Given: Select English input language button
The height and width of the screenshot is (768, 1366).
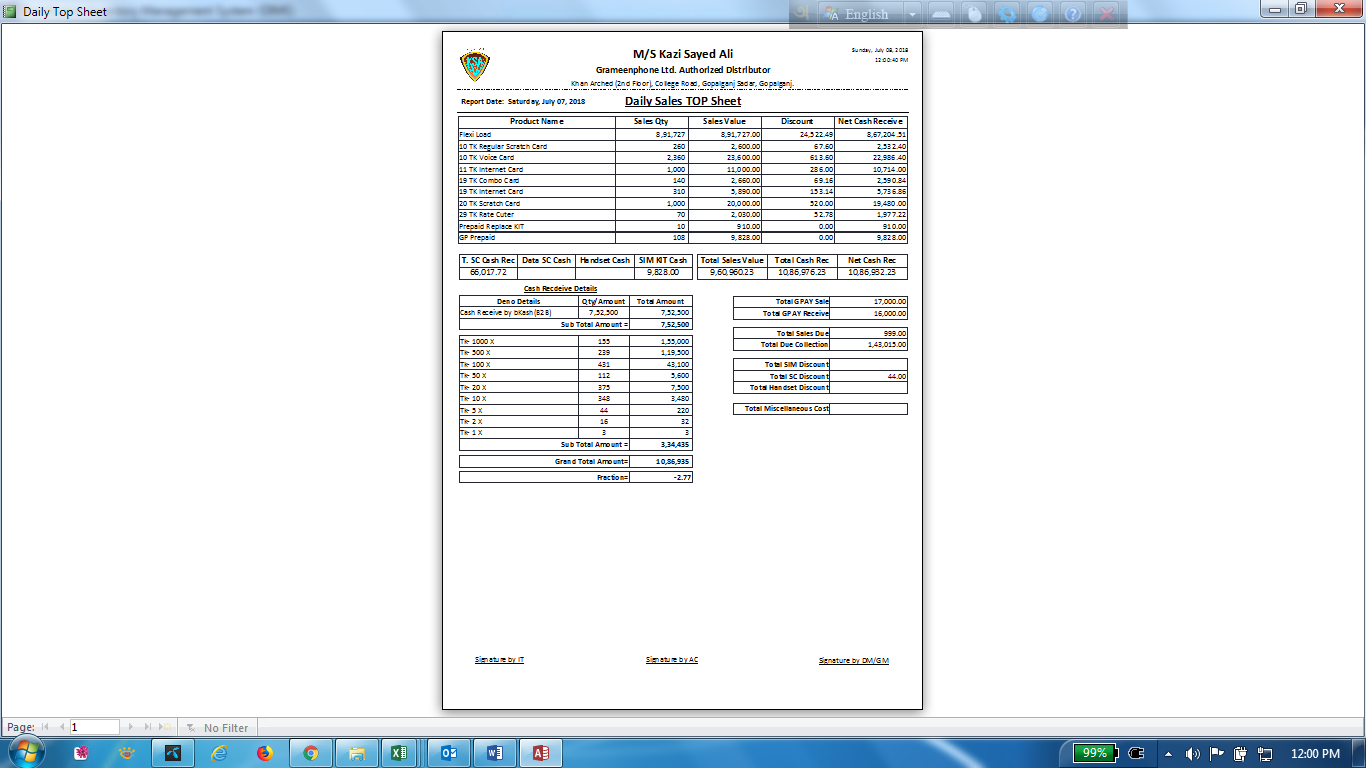Looking at the screenshot, I should pos(860,14).
